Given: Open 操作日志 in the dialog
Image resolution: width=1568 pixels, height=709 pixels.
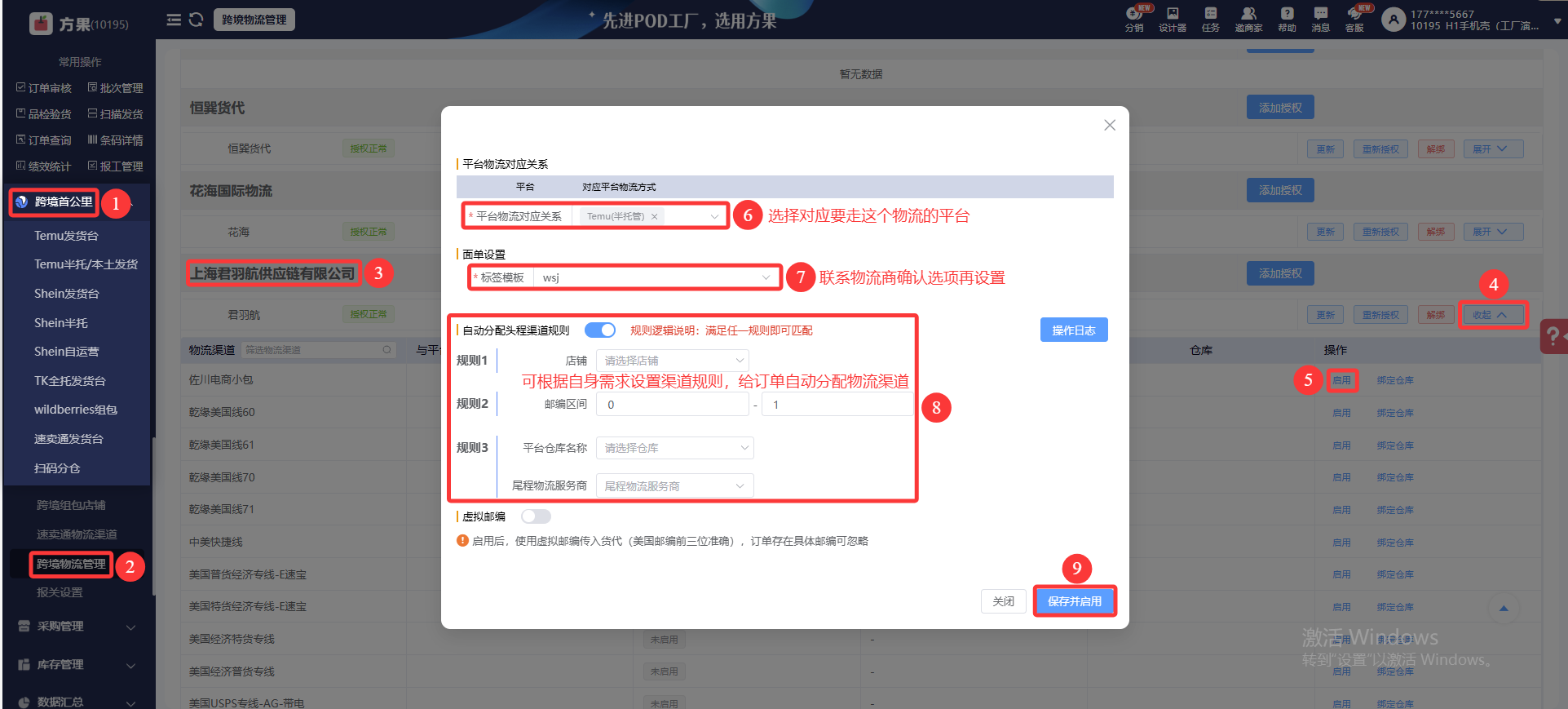Looking at the screenshot, I should tap(1074, 330).
